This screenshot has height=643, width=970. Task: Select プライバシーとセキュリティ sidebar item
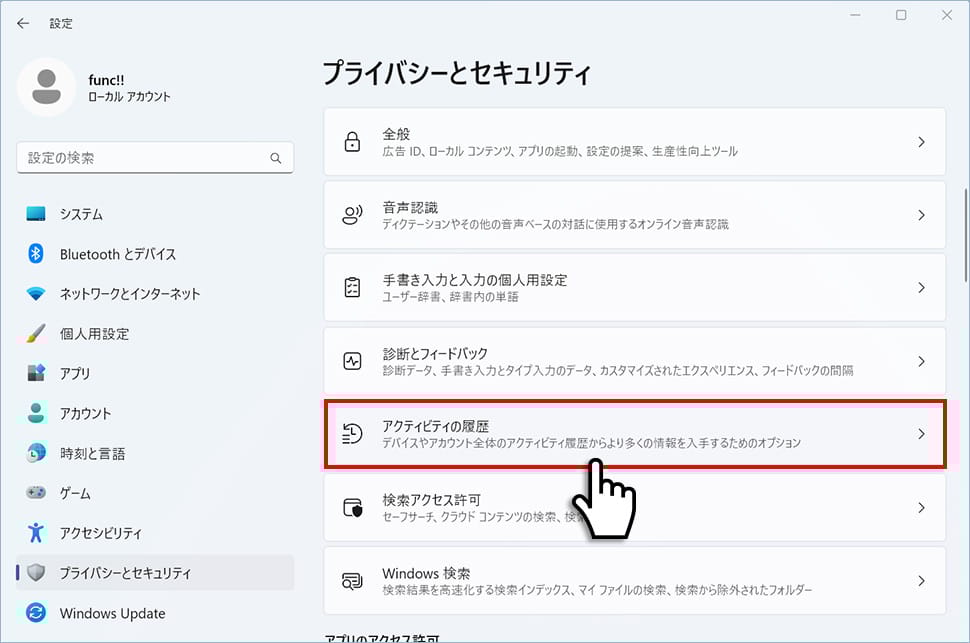click(155, 572)
